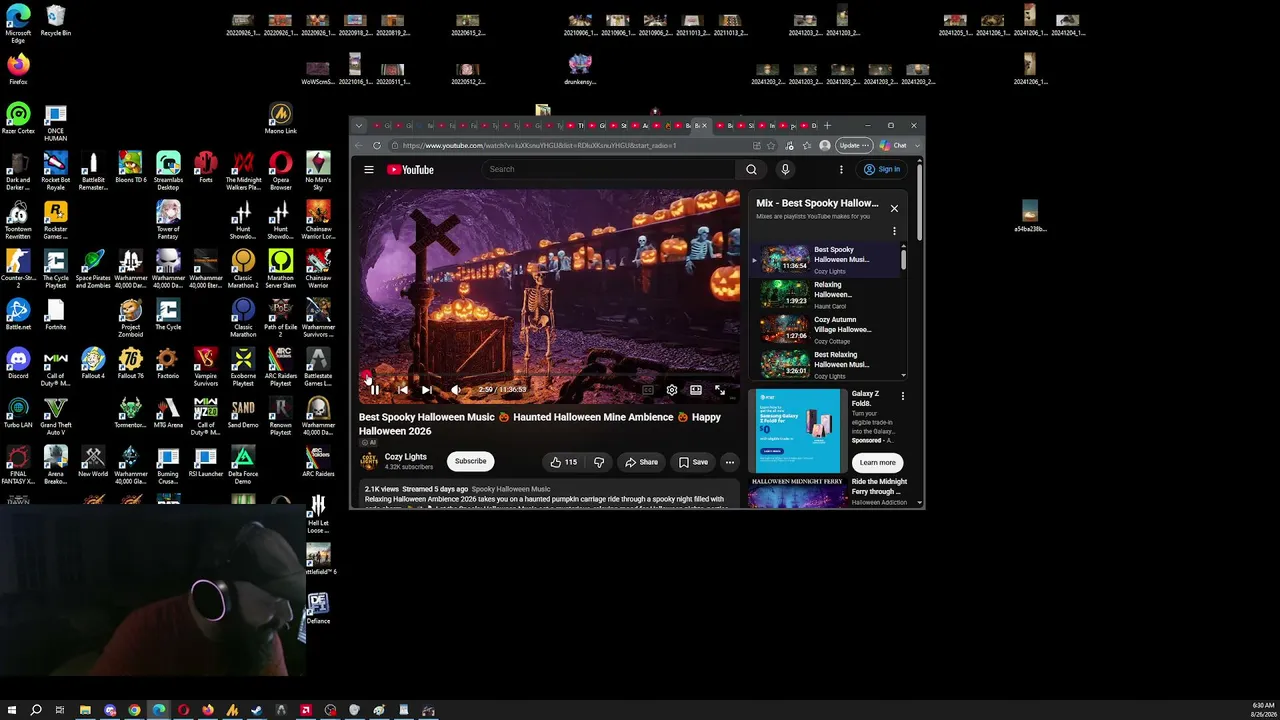The height and width of the screenshot is (720, 1280).
Task: Save video to a playlist
Action: tap(693, 462)
